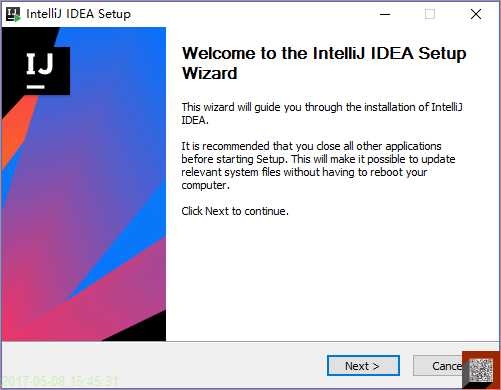Viewport: 501px width, 390px height.
Task: Click the word 'computer.' in the paragraph
Action: coord(205,185)
